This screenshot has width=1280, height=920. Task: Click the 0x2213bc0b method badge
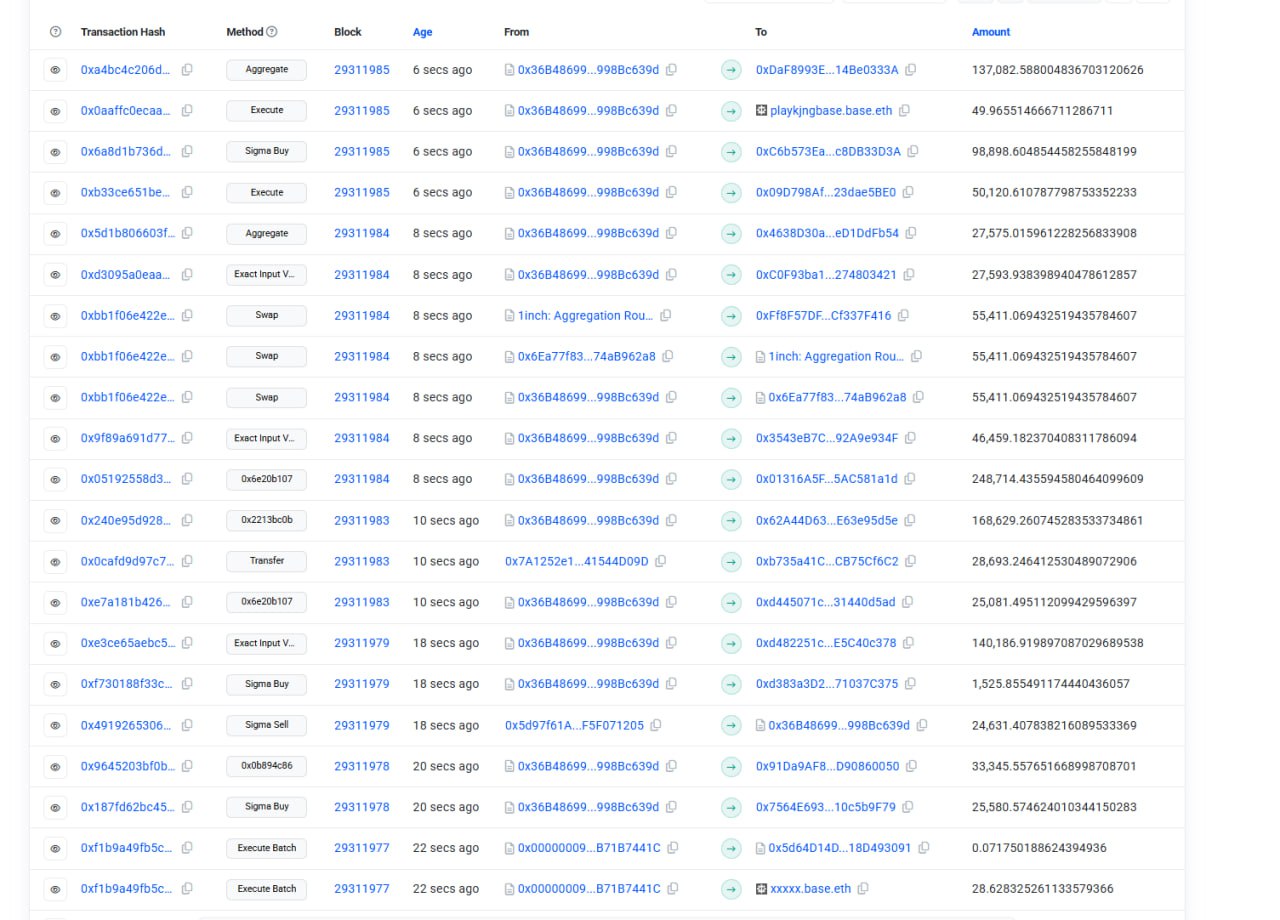(266, 521)
